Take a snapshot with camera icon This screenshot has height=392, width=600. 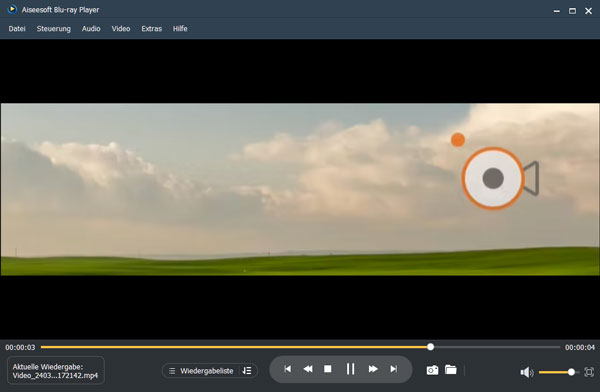(432, 370)
